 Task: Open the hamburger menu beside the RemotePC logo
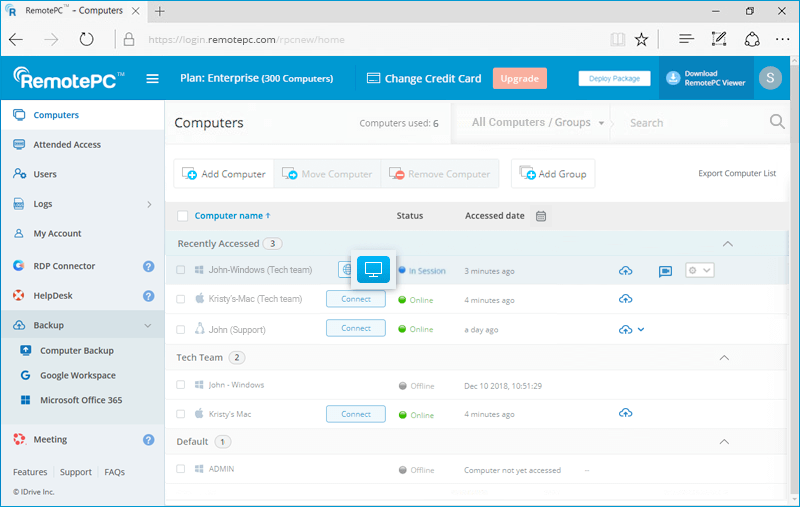point(153,79)
